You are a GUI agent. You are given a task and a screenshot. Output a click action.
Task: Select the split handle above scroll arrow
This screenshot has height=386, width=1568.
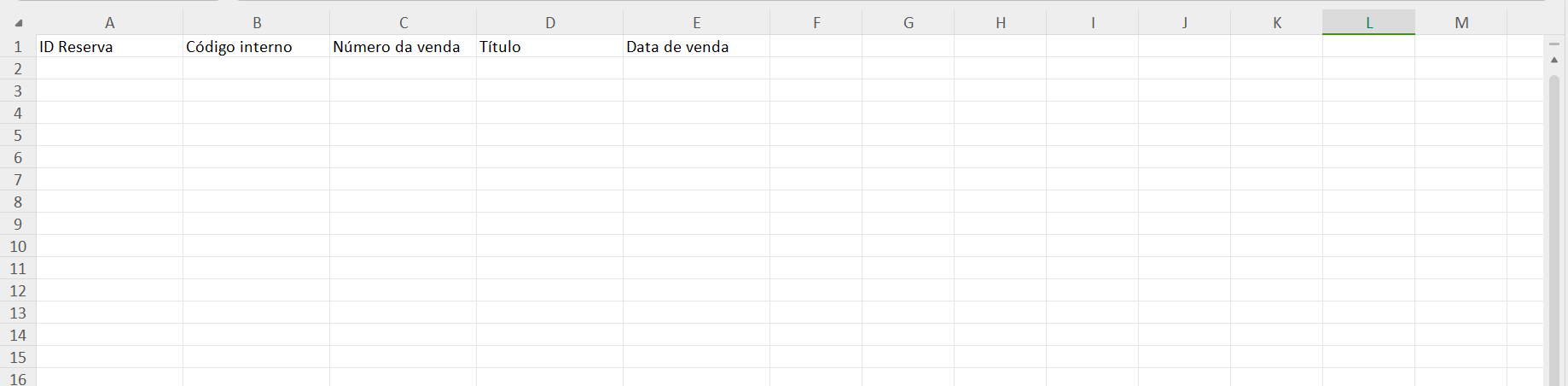[1554, 44]
